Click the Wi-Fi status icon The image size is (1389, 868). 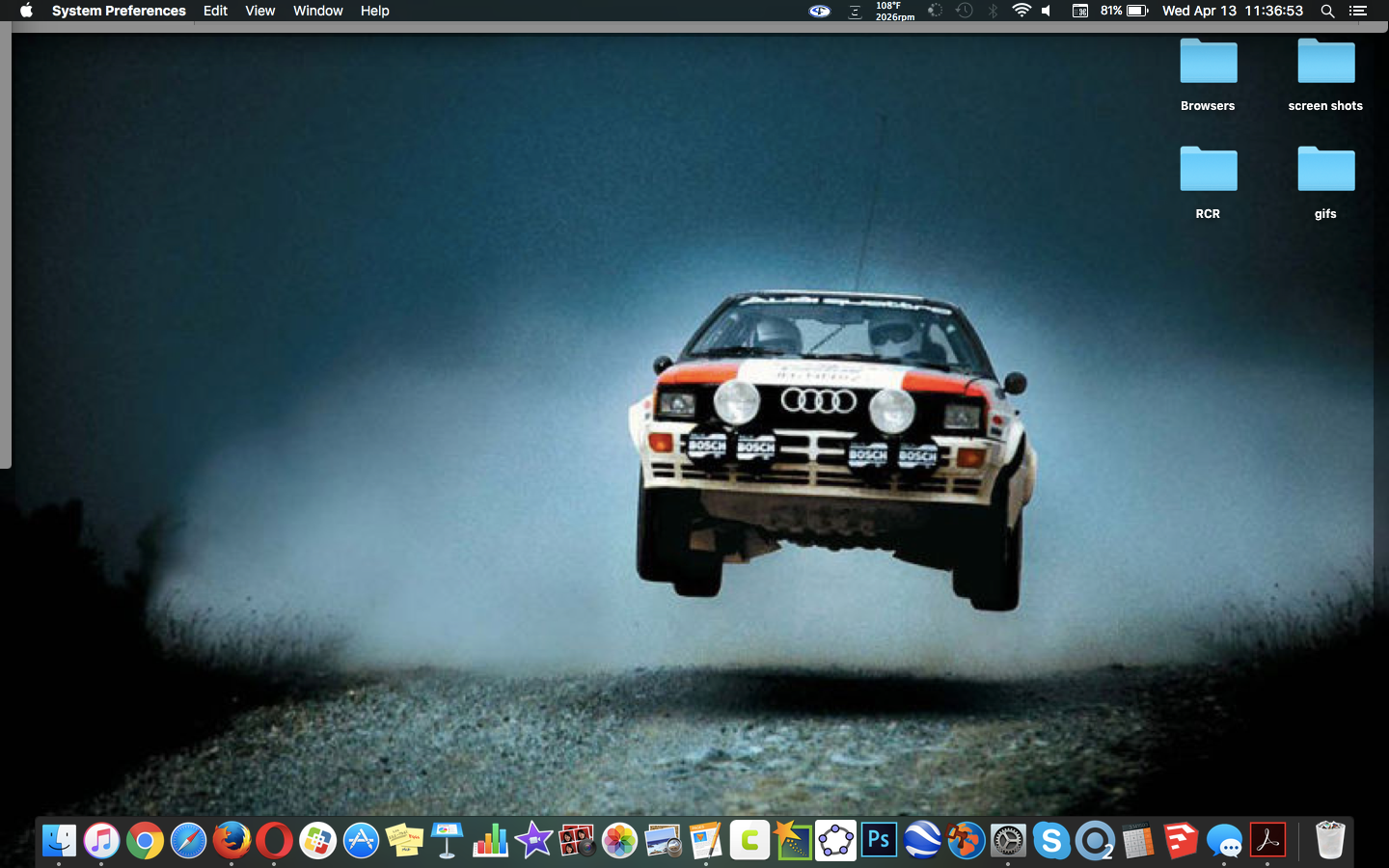click(x=1021, y=11)
